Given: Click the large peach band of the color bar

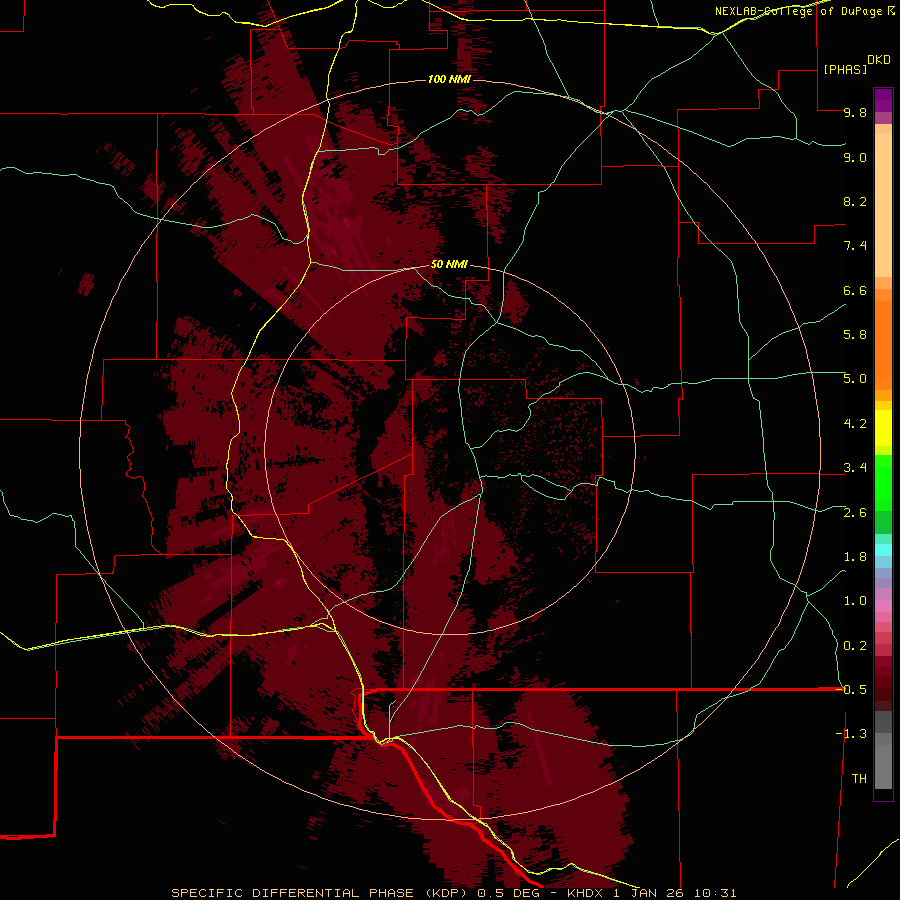Looking at the screenshot, I should (x=883, y=205).
